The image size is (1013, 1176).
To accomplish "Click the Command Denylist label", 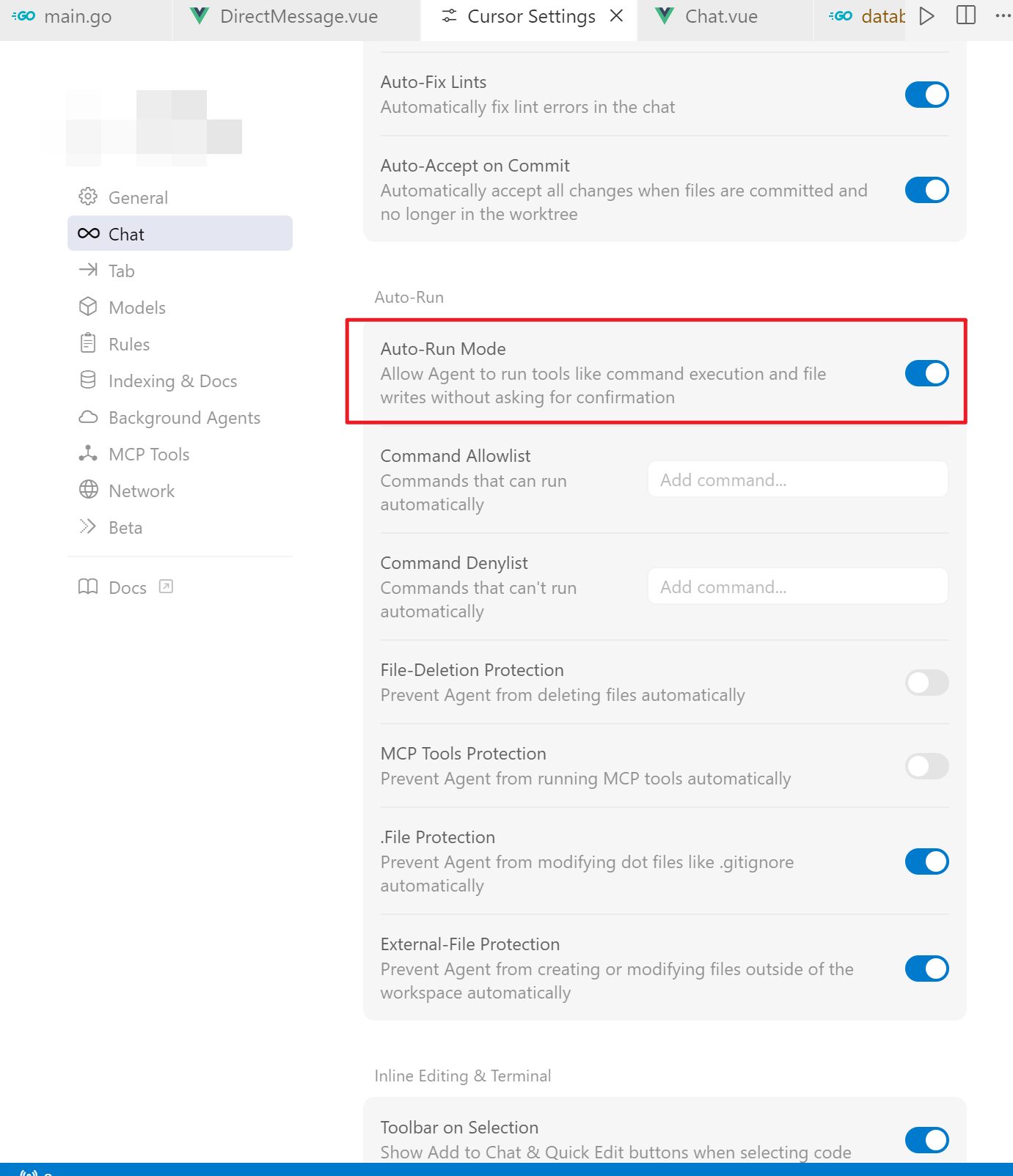I will 454,562.
